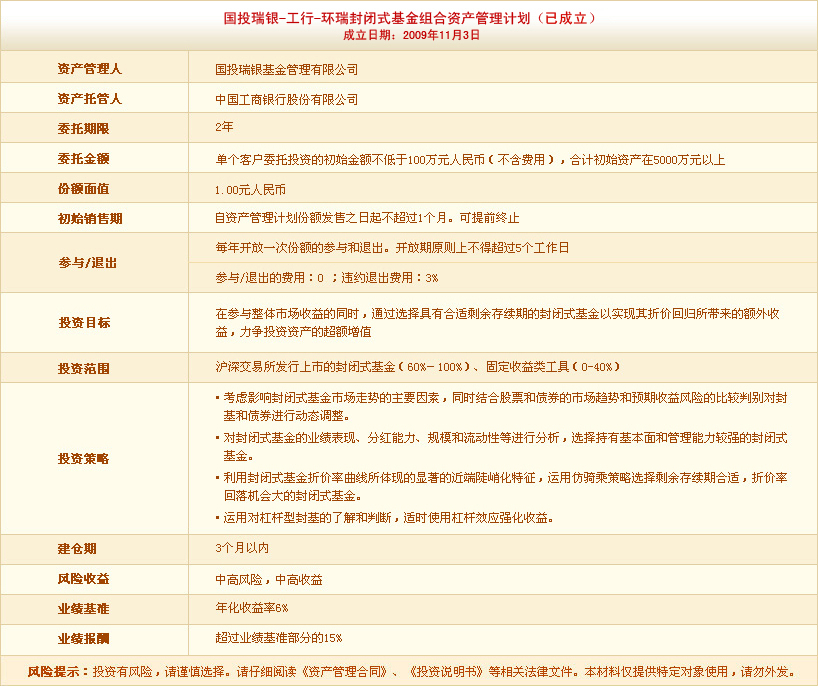Image resolution: width=818 pixels, height=686 pixels.
Task: Click the bullet about 杠杆型封基
Action: tap(388, 518)
